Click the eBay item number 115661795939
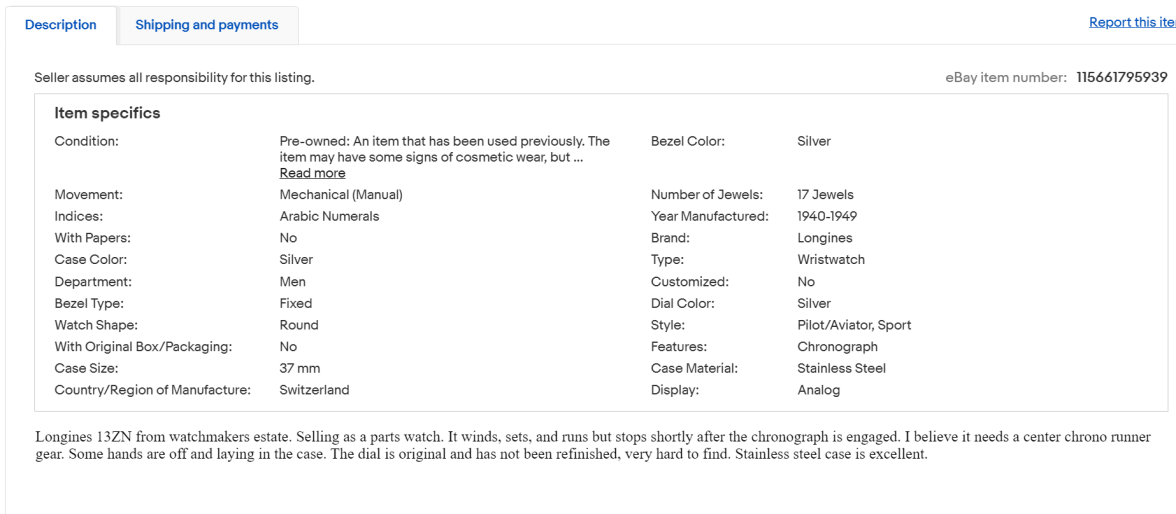This screenshot has width=1176, height=514. pyautogui.click(x=1121, y=77)
